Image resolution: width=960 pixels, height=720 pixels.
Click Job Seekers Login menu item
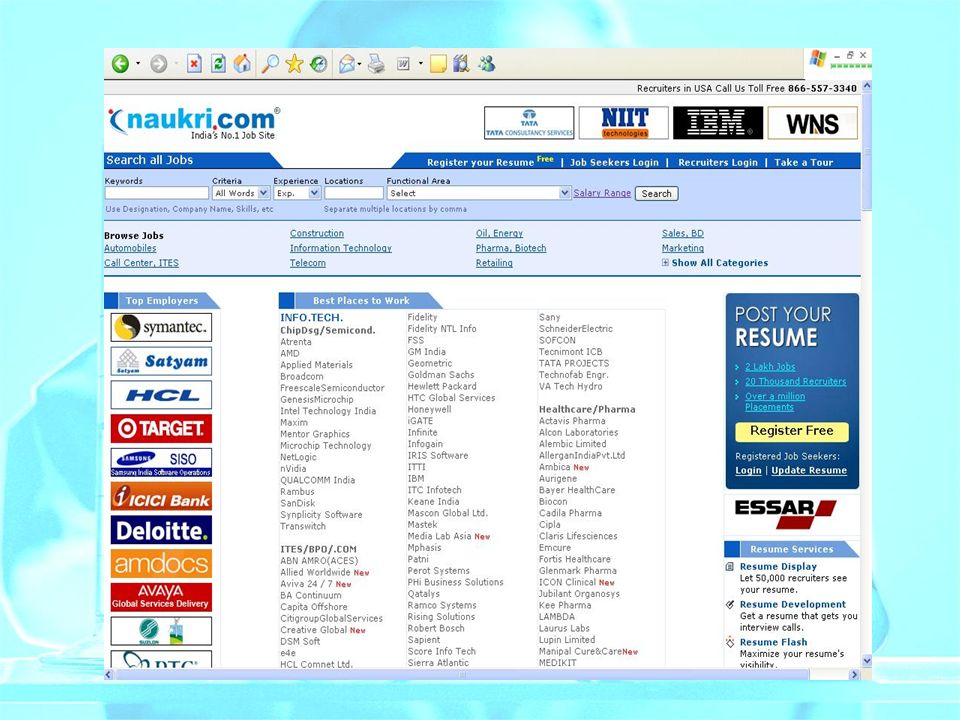tap(614, 162)
